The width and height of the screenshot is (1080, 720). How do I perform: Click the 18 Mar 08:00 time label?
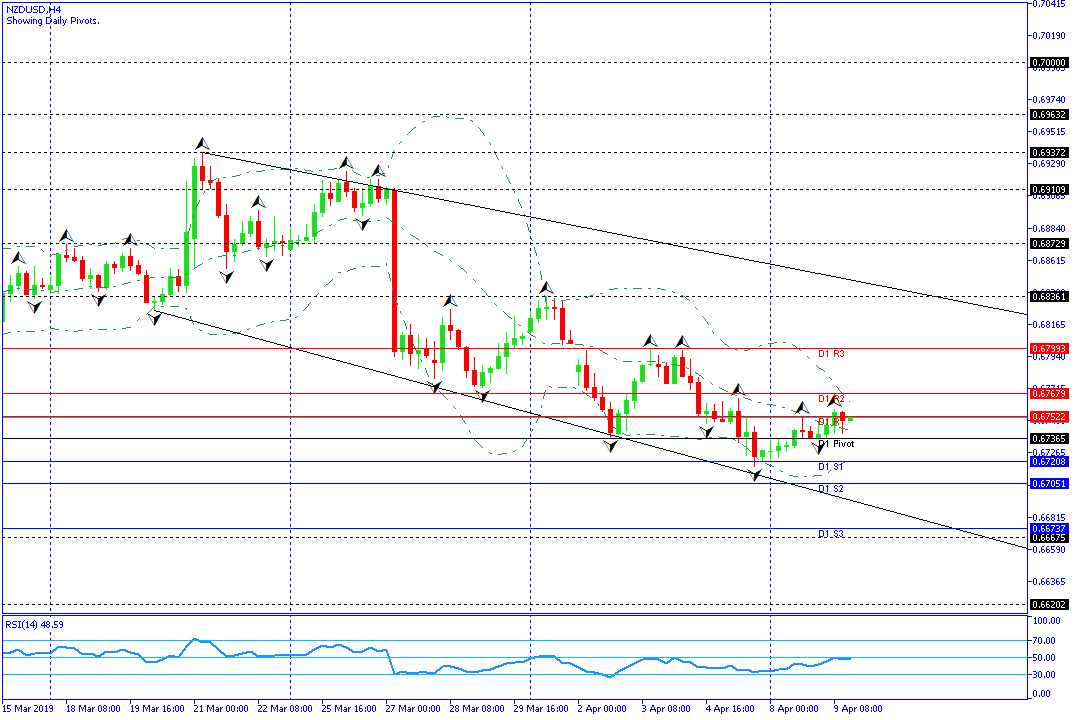point(93,709)
